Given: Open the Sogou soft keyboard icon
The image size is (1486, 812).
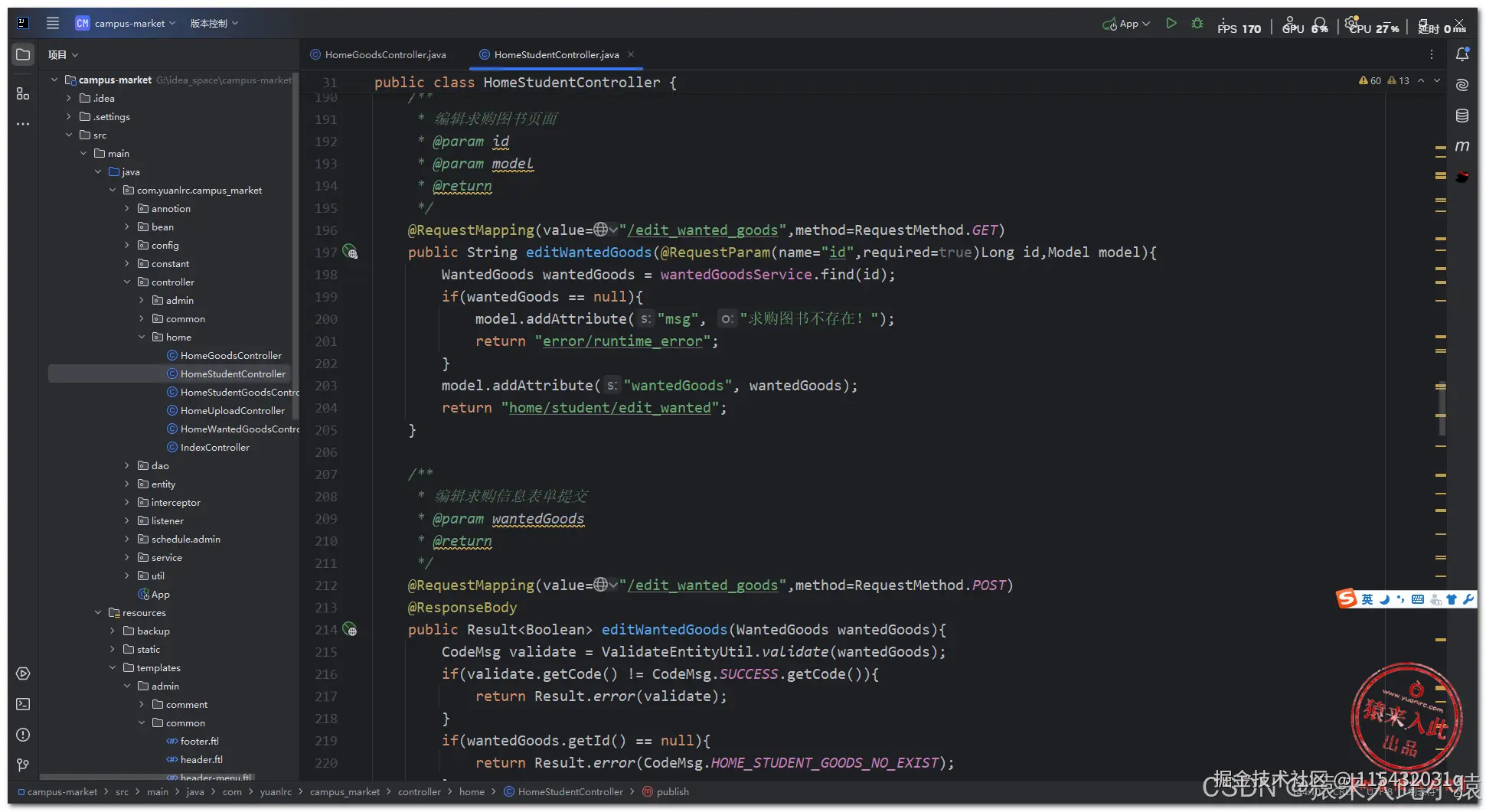Looking at the screenshot, I should pyautogui.click(x=1418, y=599).
